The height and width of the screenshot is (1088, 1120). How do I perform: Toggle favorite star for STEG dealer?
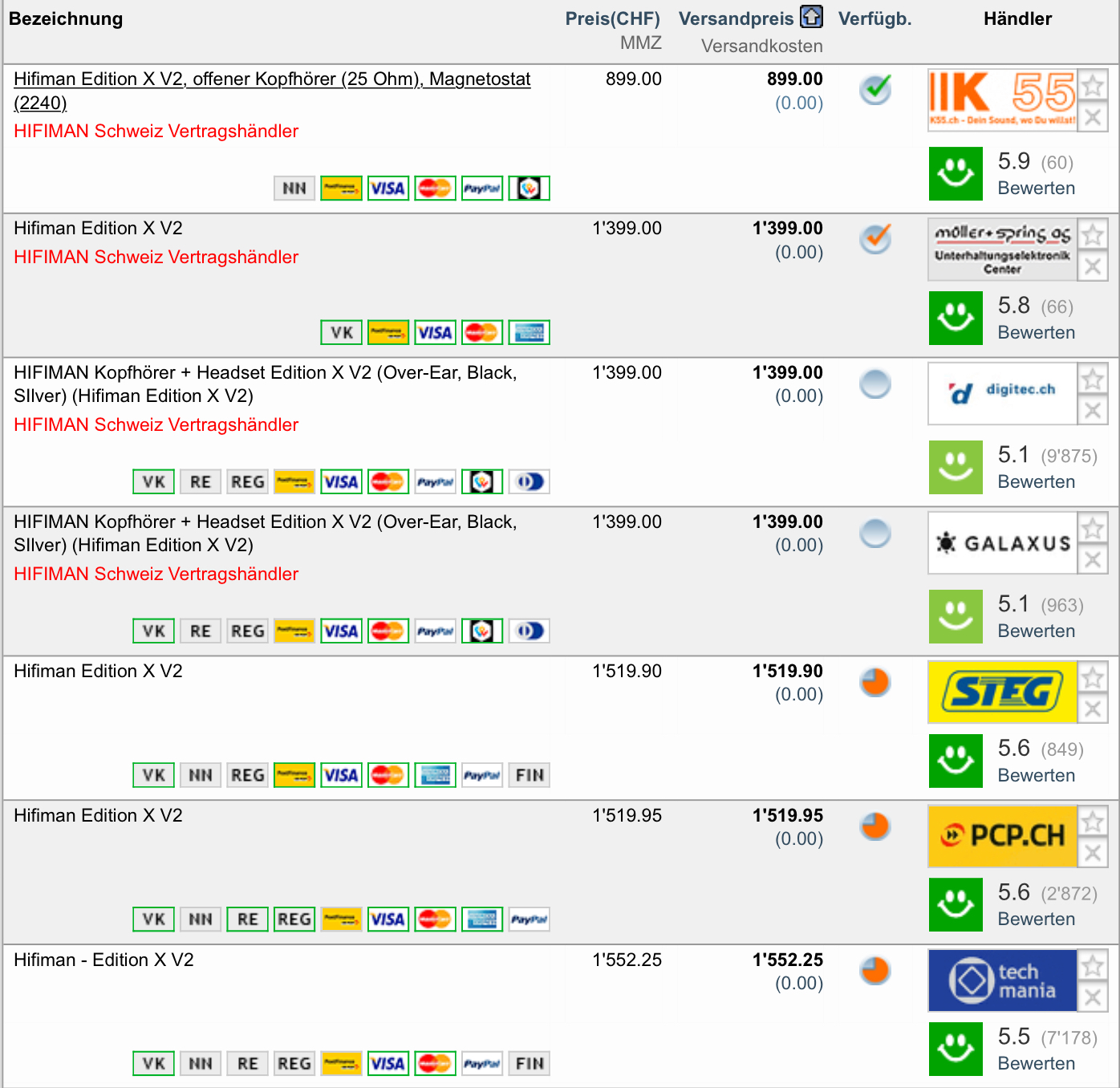pos(1093,678)
